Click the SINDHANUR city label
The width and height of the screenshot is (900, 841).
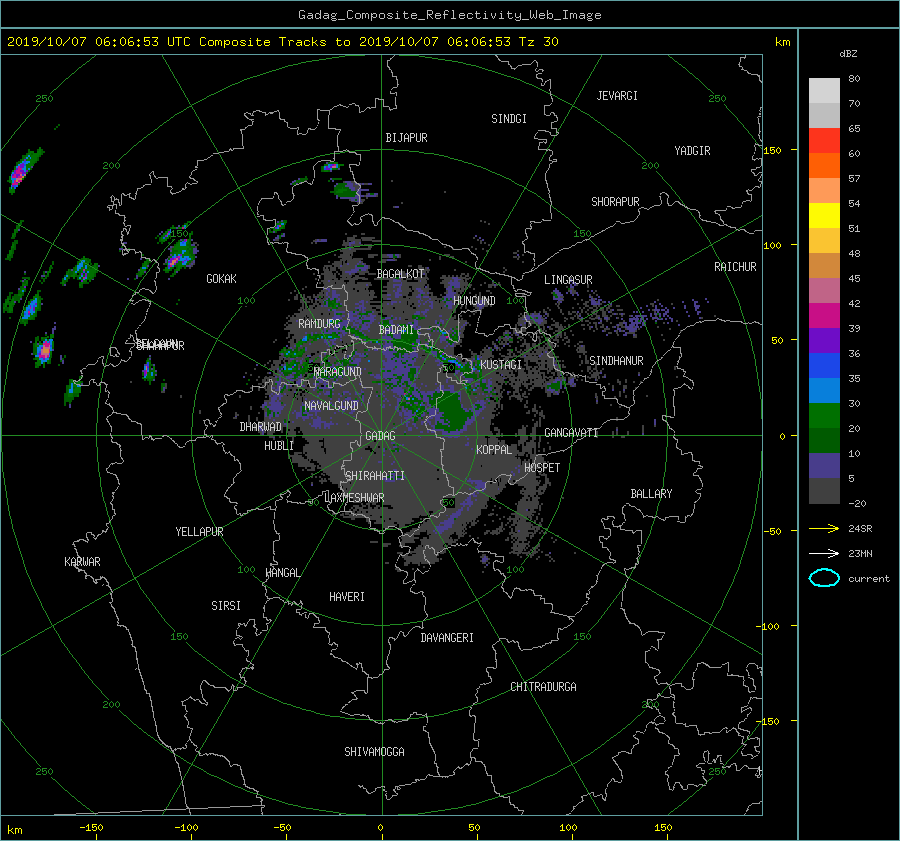pos(616,361)
